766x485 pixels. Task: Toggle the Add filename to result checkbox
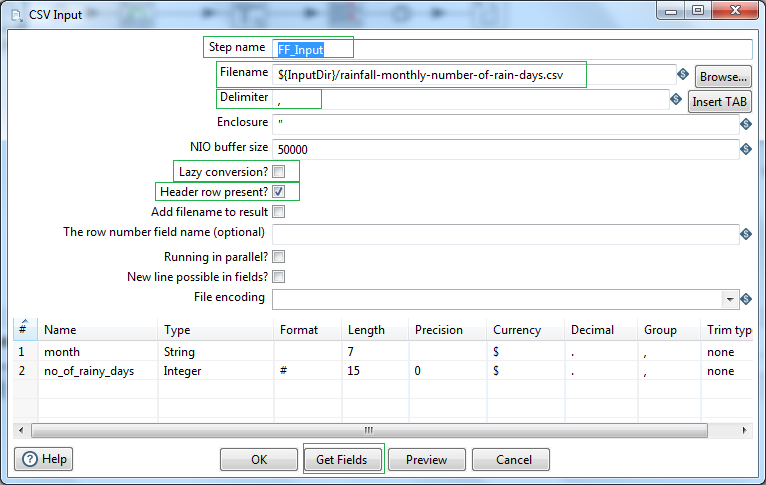point(278,212)
